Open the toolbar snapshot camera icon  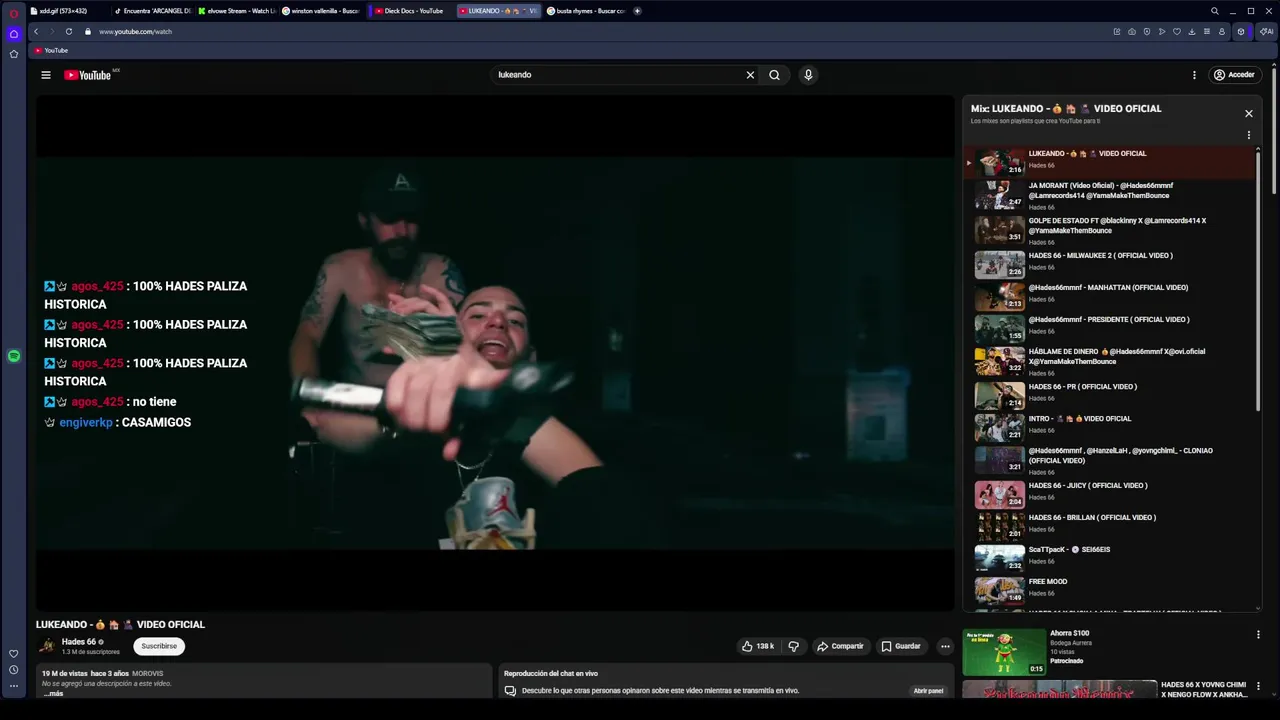pyautogui.click(x=1131, y=32)
